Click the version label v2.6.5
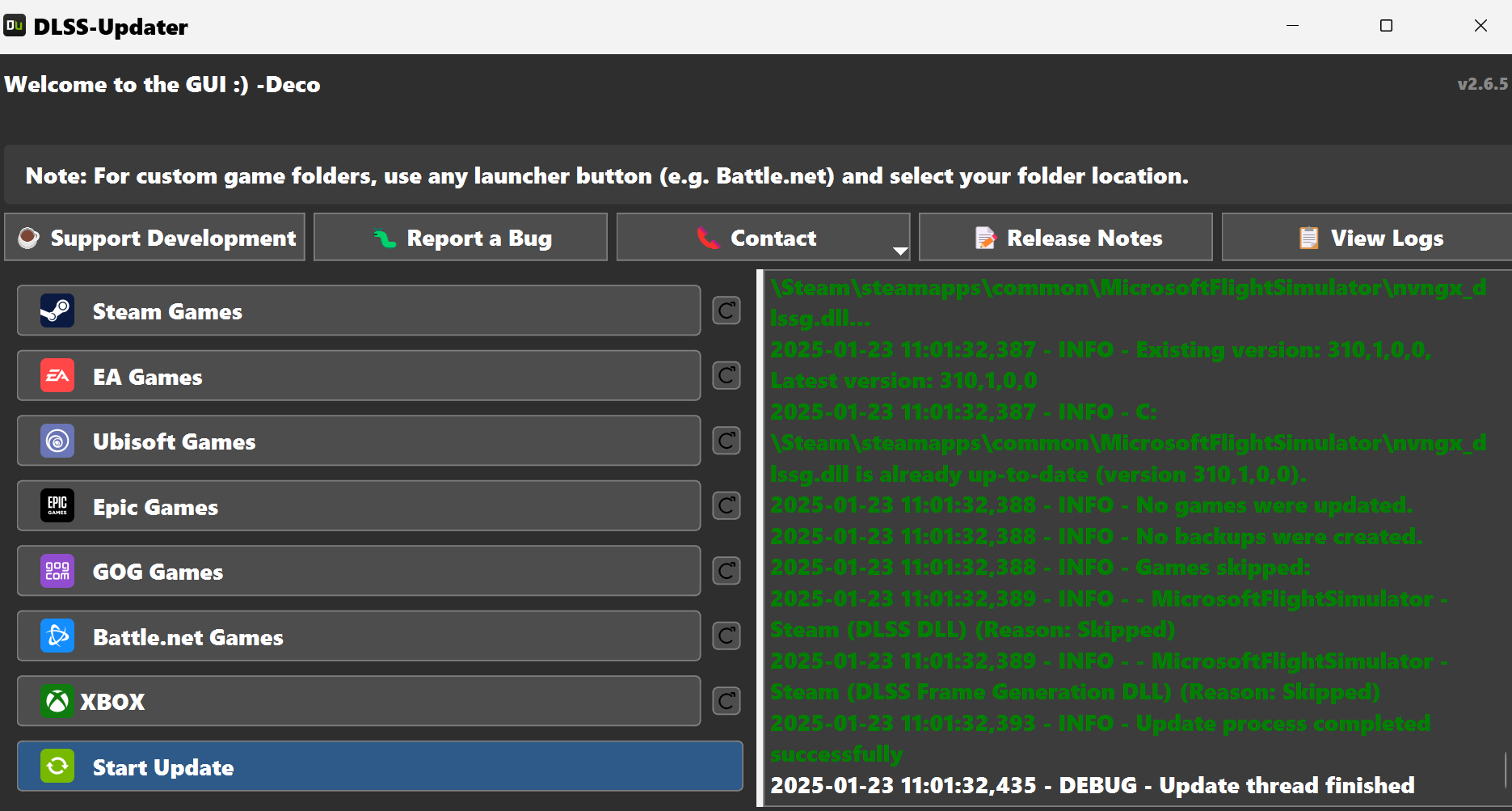The image size is (1512, 811). coord(1482,84)
